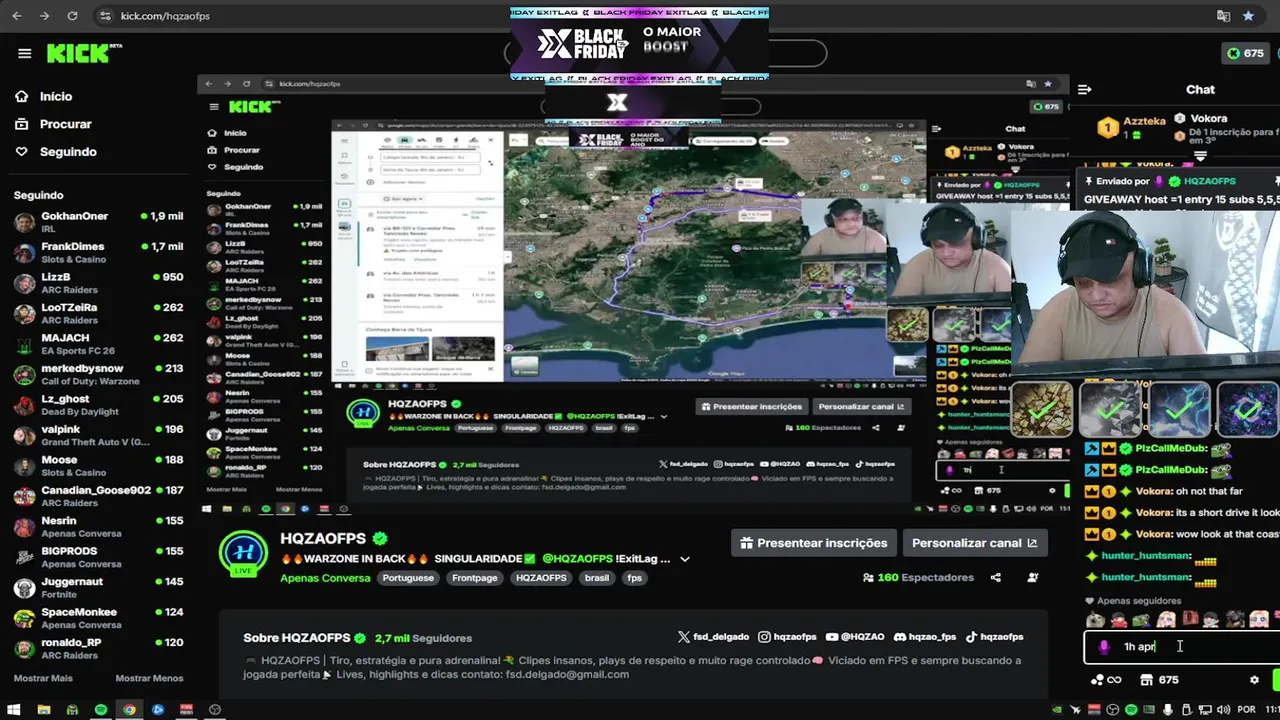Viewport: 1280px width, 720px height.
Task: Select the HQZAOFPS tag
Action: click(541, 578)
